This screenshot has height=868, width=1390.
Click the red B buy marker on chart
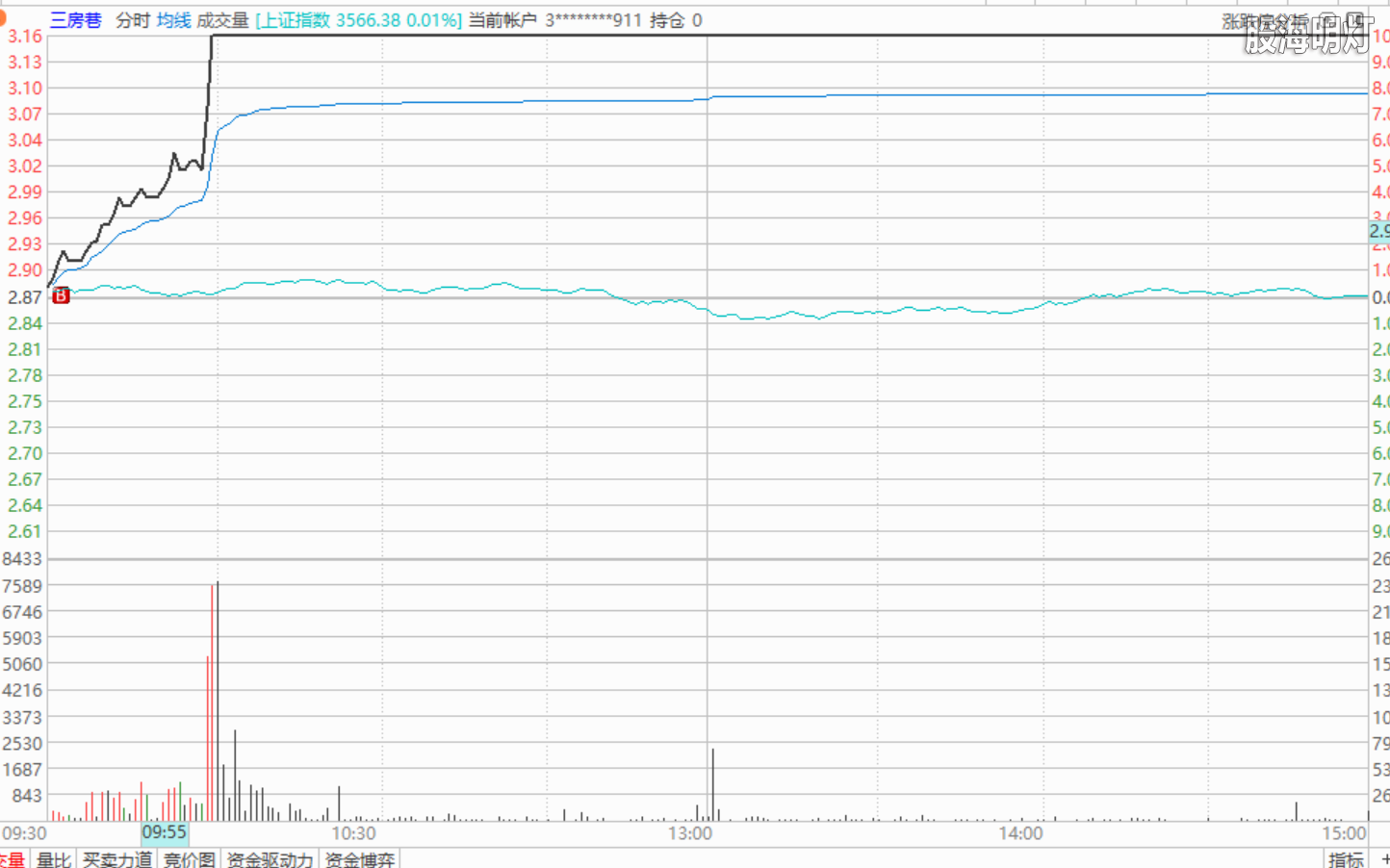pyautogui.click(x=61, y=295)
